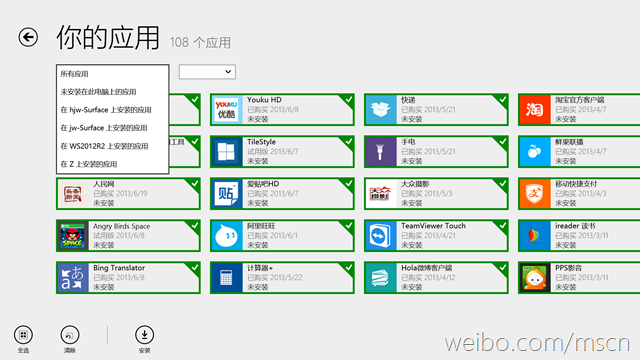Go back with the arrow button

28,37
